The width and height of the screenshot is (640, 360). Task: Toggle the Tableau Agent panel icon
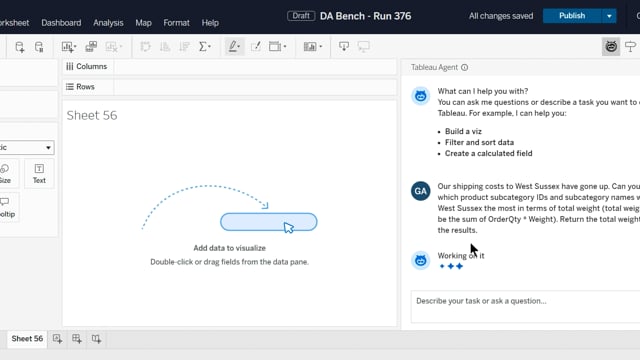[611, 47]
